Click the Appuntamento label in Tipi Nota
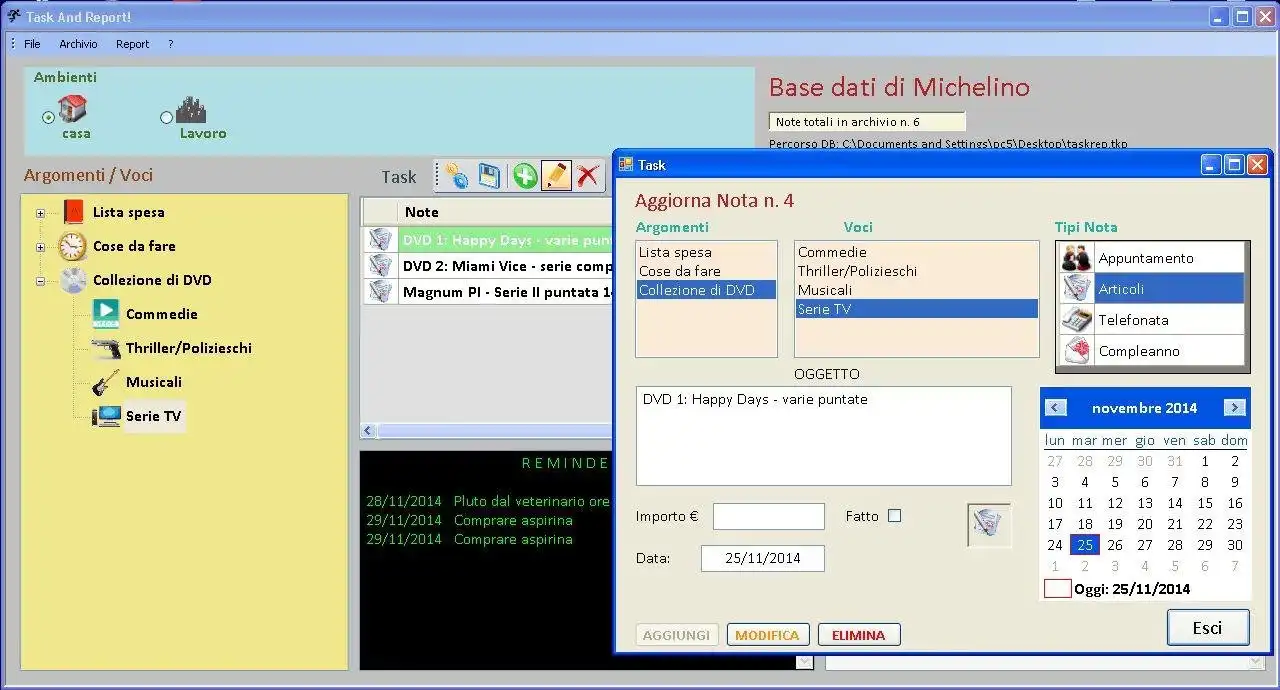The image size is (1280, 690). pyautogui.click(x=1146, y=258)
